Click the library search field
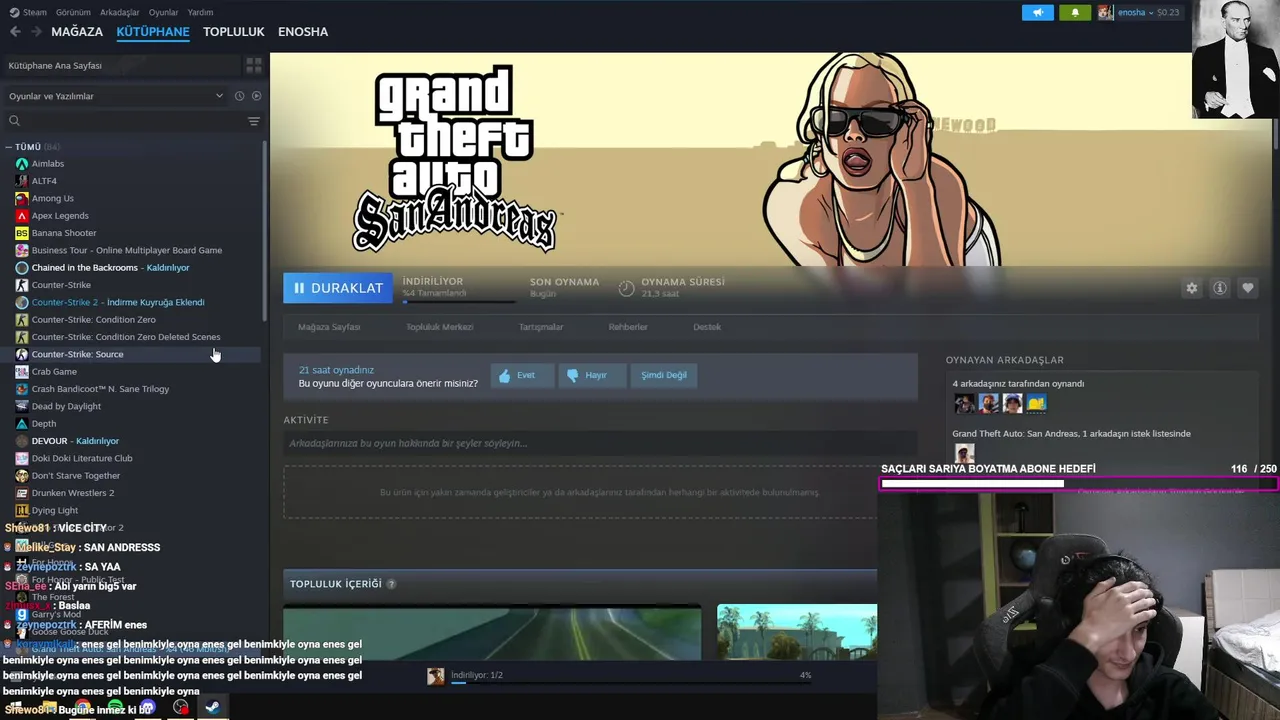The width and height of the screenshot is (1280, 720). (x=125, y=121)
